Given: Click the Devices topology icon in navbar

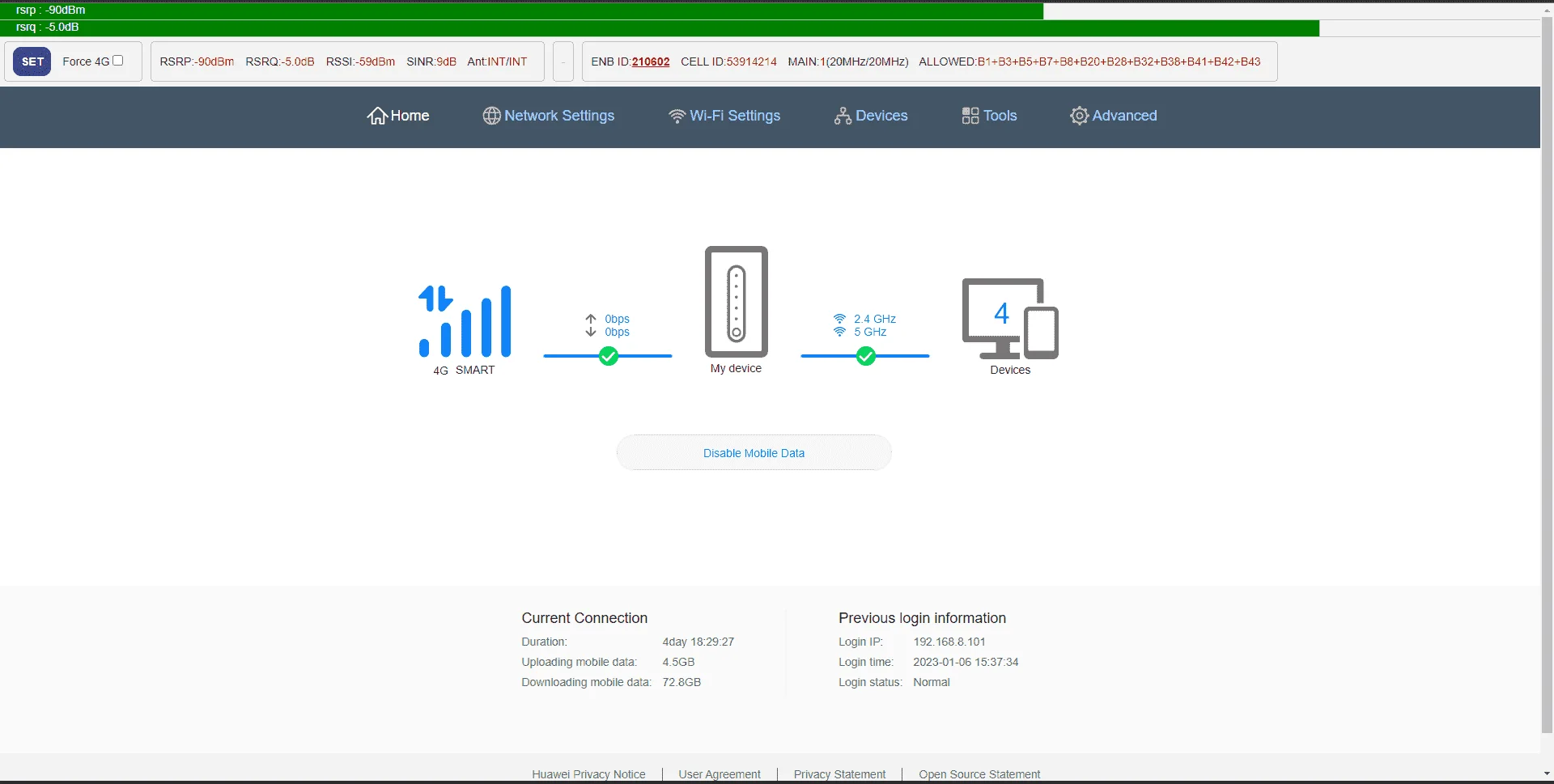Looking at the screenshot, I should tap(843, 116).
